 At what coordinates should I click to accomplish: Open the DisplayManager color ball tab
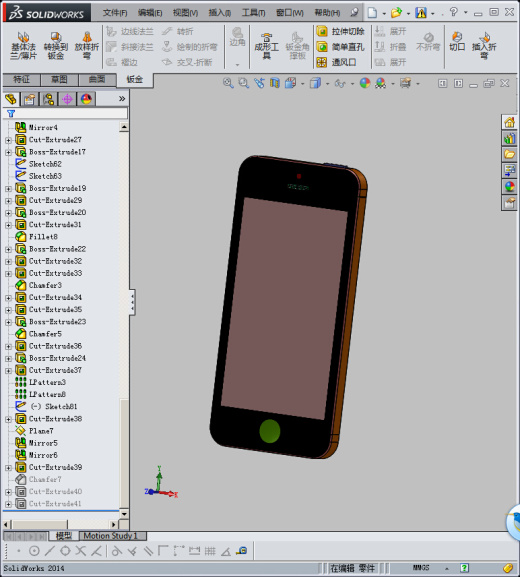pyautogui.click(x=86, y=99)
